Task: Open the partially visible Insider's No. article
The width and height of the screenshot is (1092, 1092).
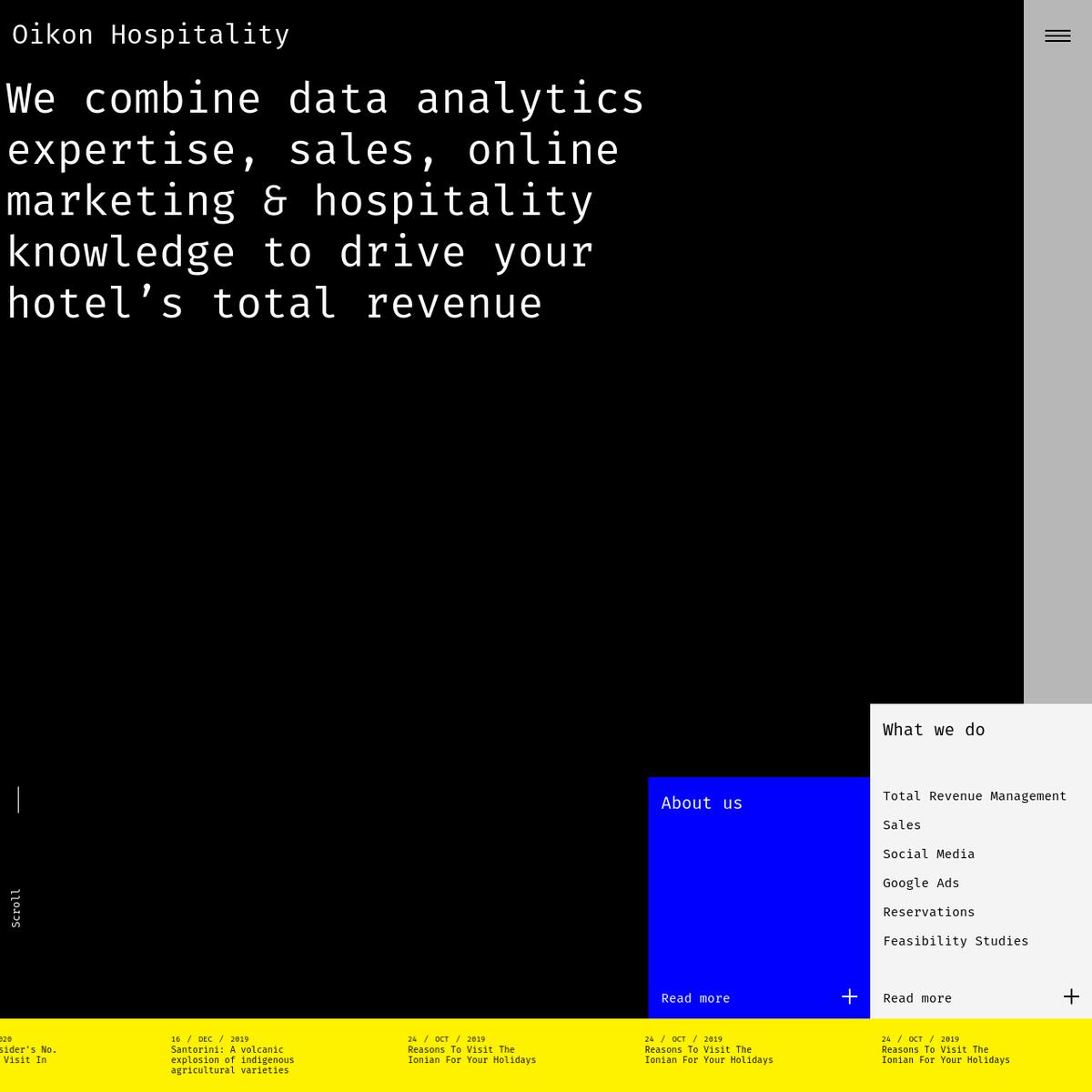Action: pos(27,1055)
